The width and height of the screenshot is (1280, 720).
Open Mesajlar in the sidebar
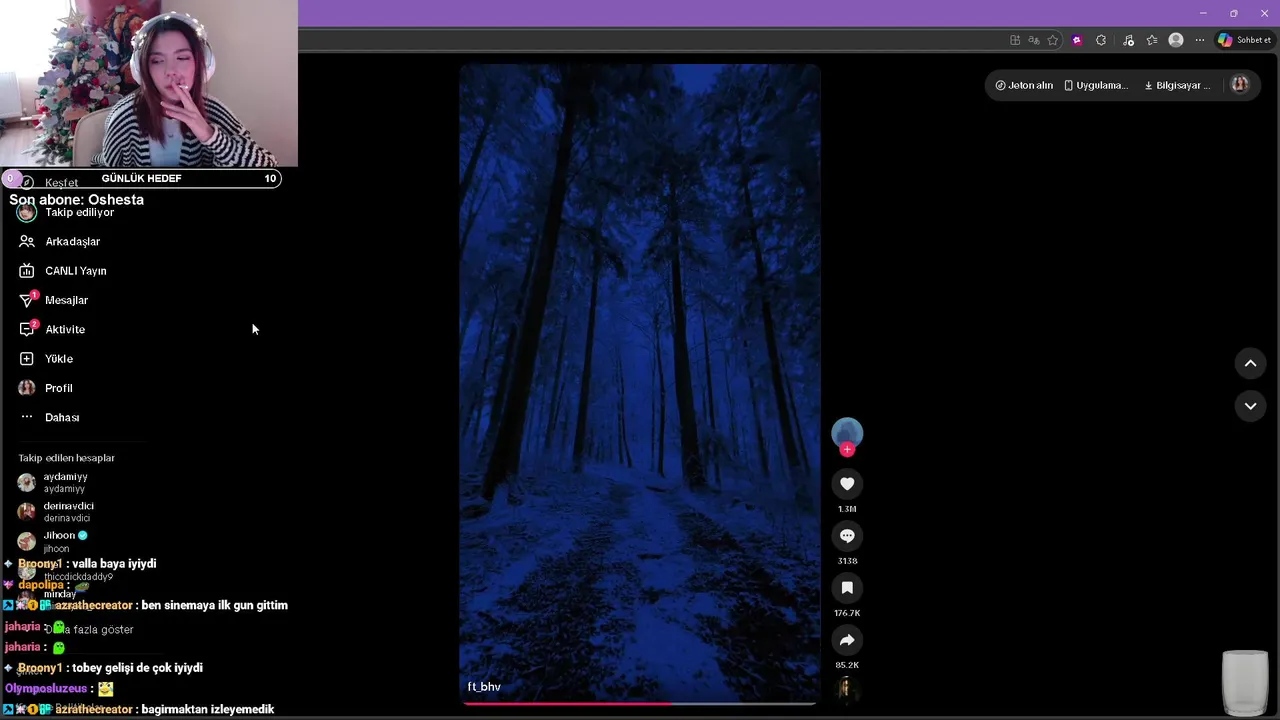click(x=66, y=300)
